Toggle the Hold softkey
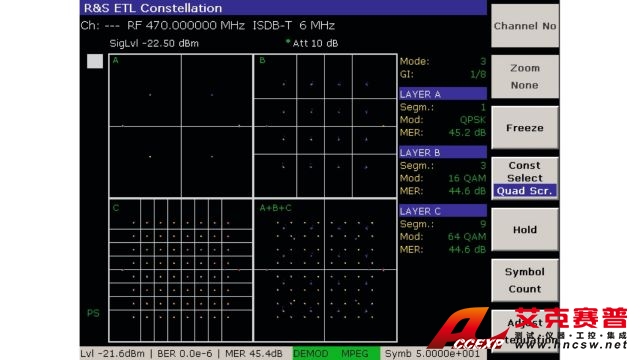This screenshot has height=360, width=640. click(x=525, y=229)
